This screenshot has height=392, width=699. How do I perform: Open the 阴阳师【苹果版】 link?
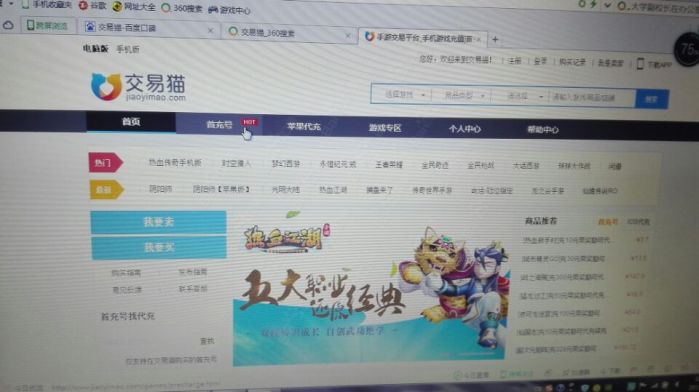pos(221,190)
